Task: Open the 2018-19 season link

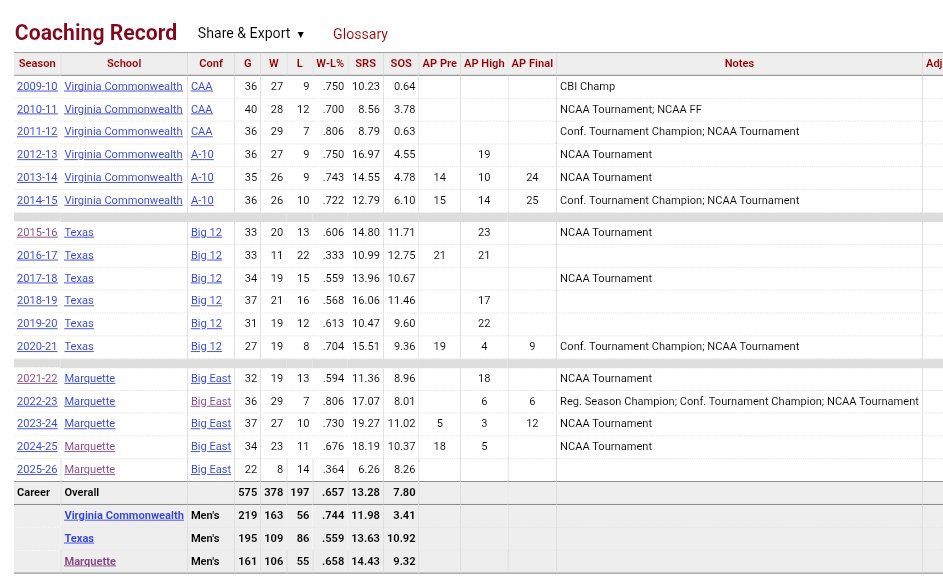Action: point(37,300)
